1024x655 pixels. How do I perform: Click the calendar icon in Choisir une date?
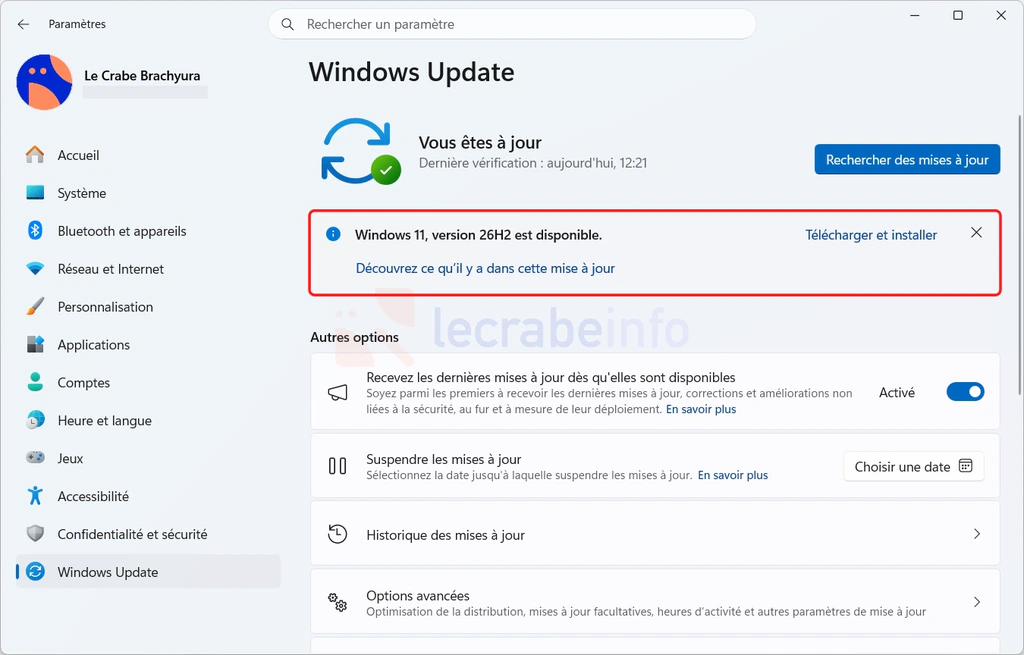(x=965, y=466)
